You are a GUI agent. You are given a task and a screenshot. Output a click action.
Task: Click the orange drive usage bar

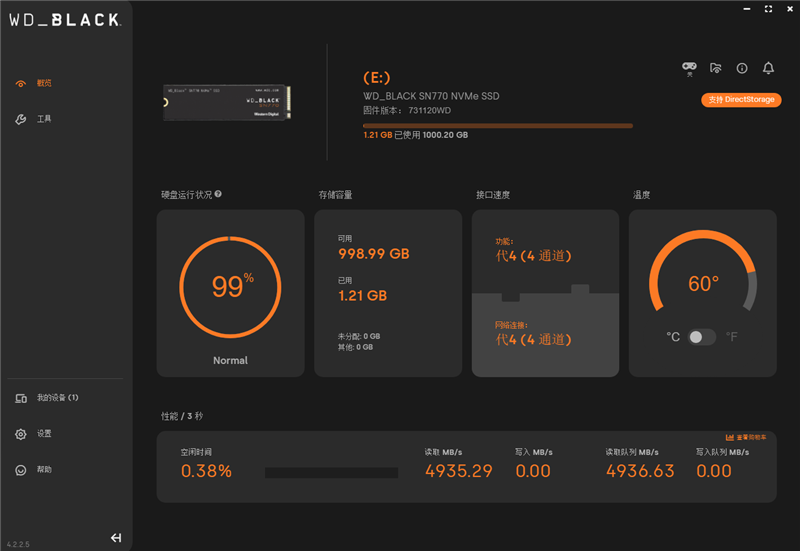click(498, 126)
